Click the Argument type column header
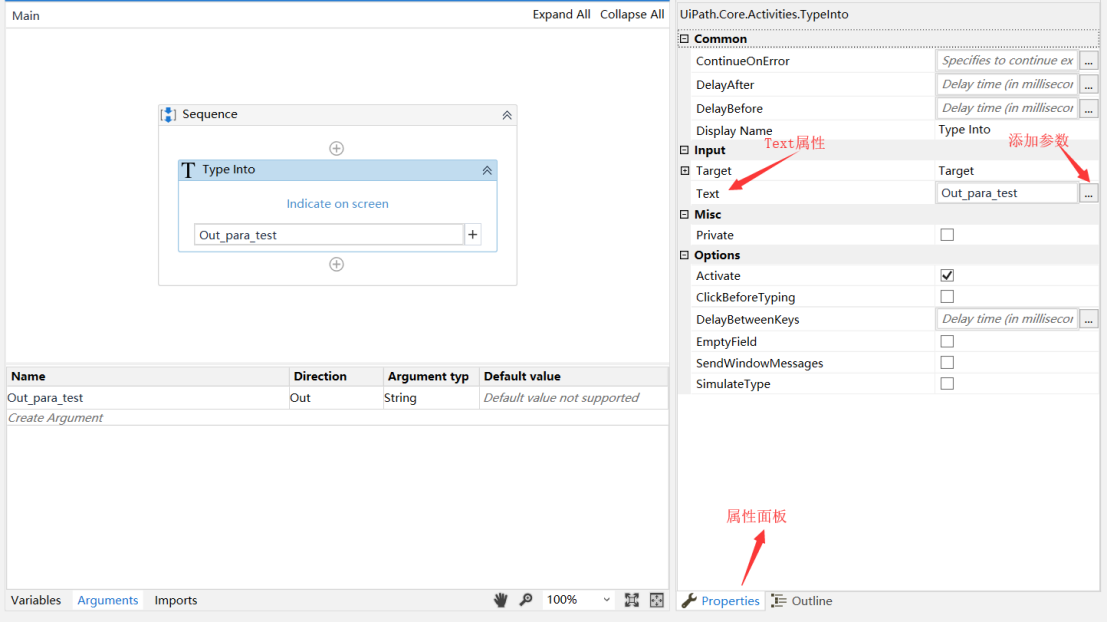 click(x=431, y=377)
